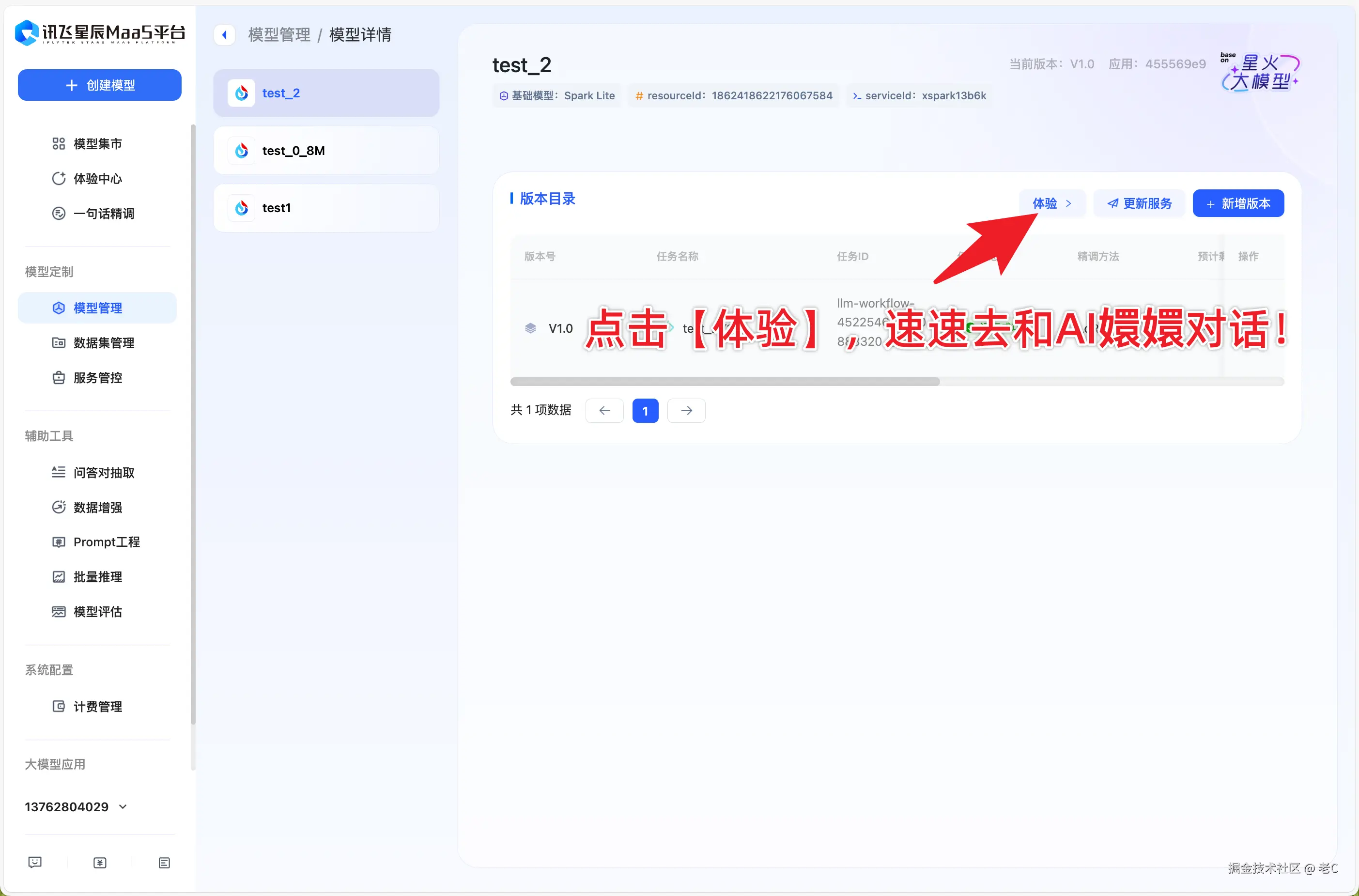The width and height of the screenshot is (1359, 896).
Task: Open the 体验 experience panel
Action: (x=1051, y=203)
